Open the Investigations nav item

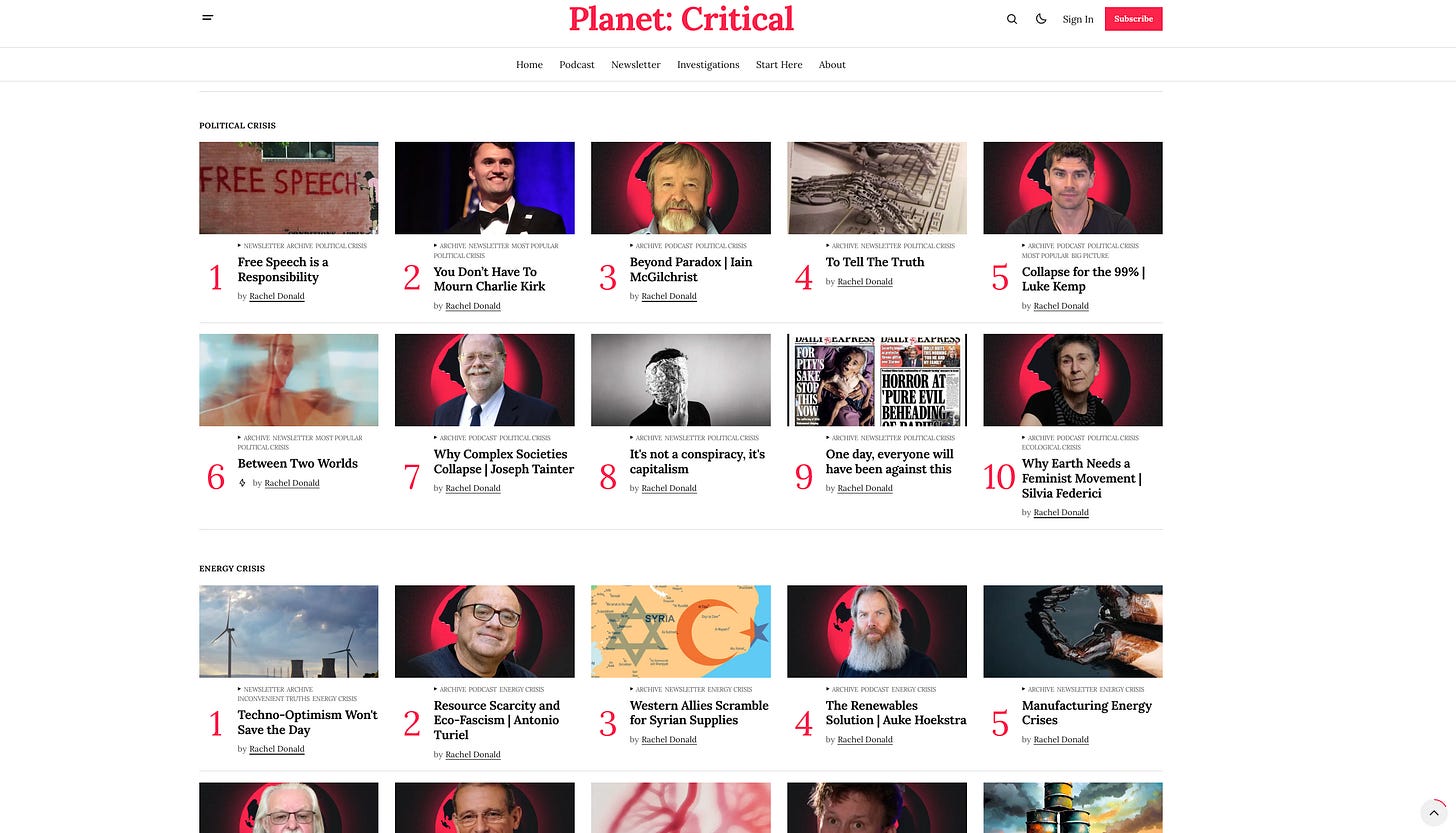tap(708, 64)
